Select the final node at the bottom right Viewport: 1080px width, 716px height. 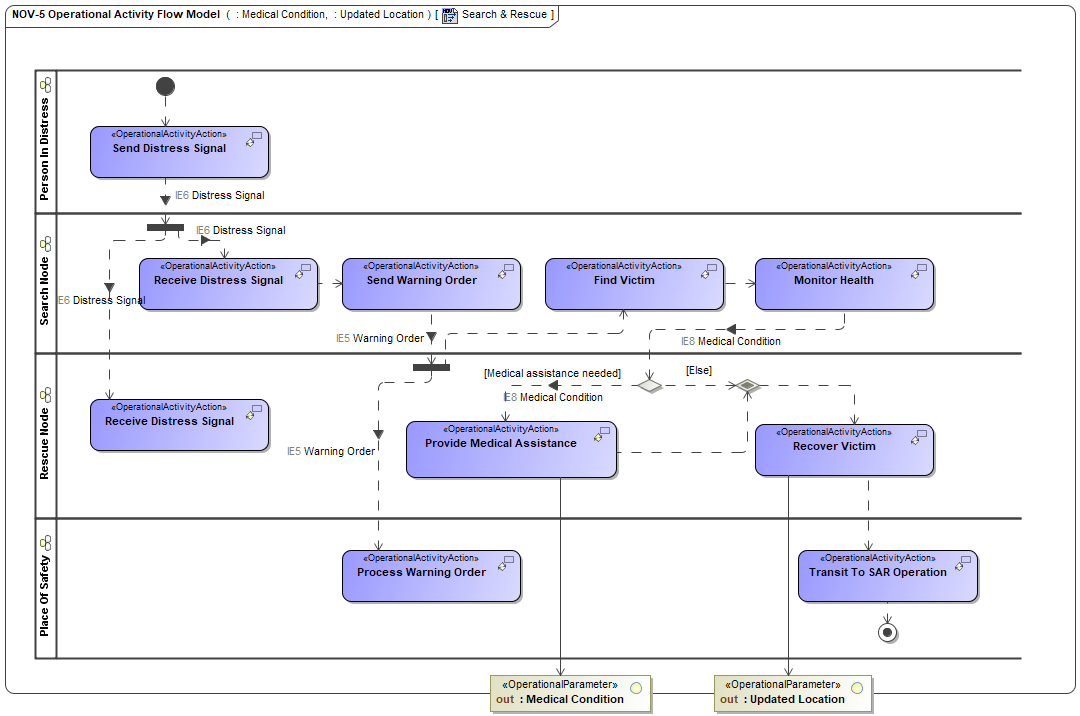885,632
